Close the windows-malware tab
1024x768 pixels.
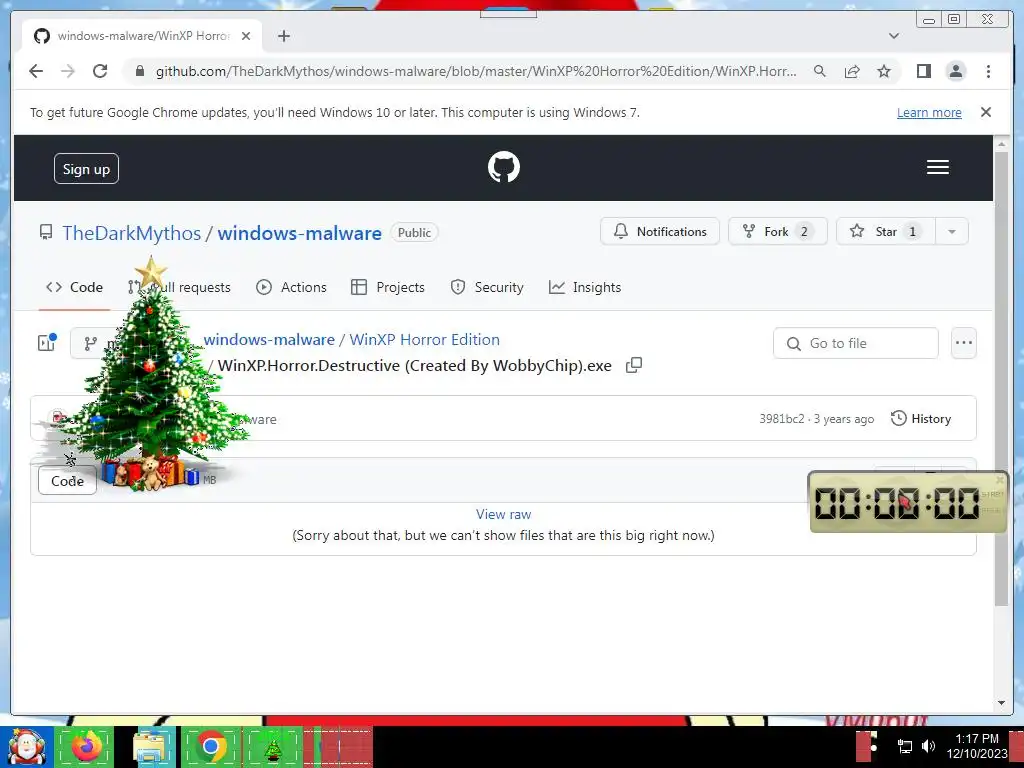tap(246, 36)
